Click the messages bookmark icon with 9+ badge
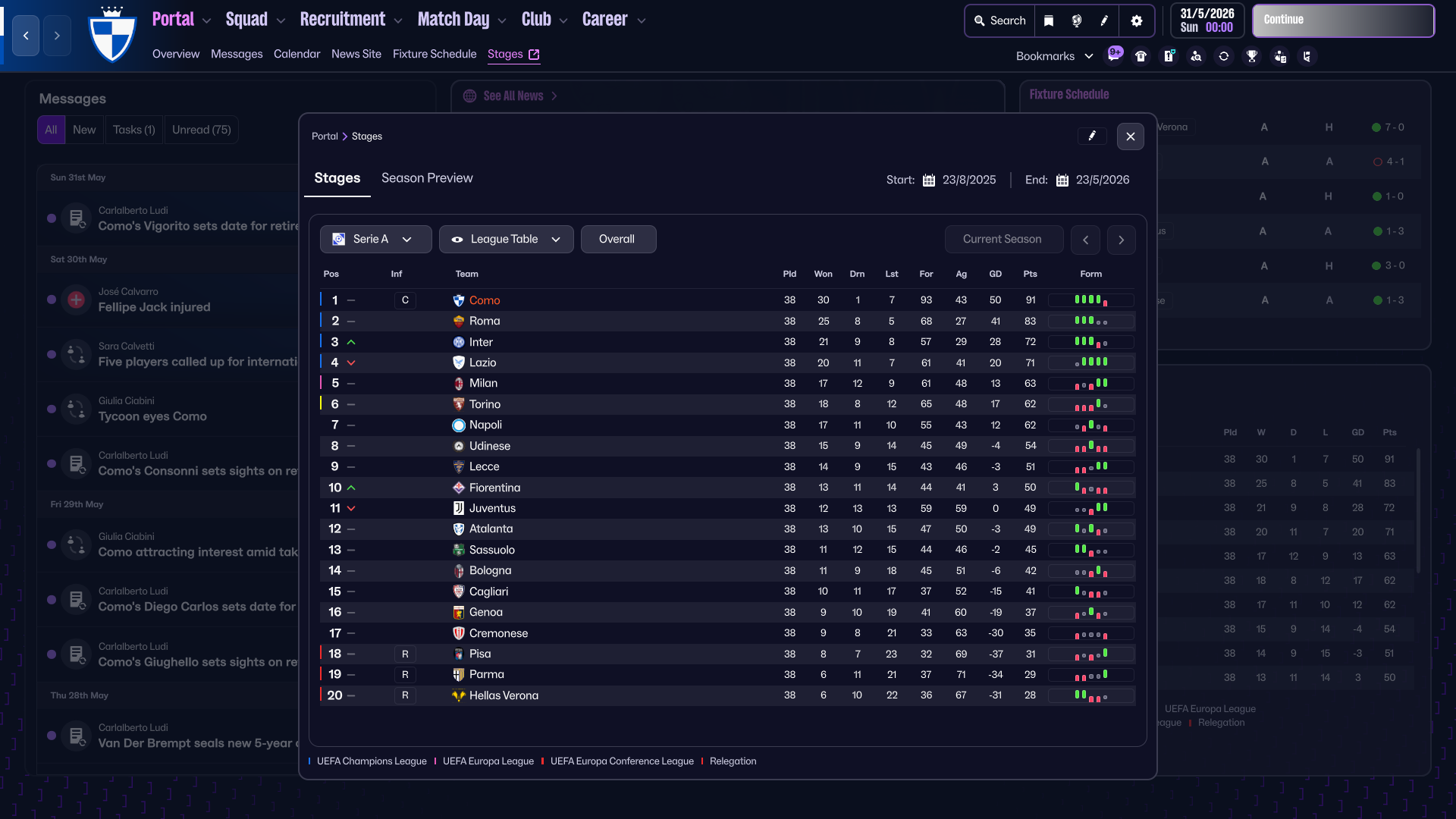1456x819 pixels. [1114, 56]
